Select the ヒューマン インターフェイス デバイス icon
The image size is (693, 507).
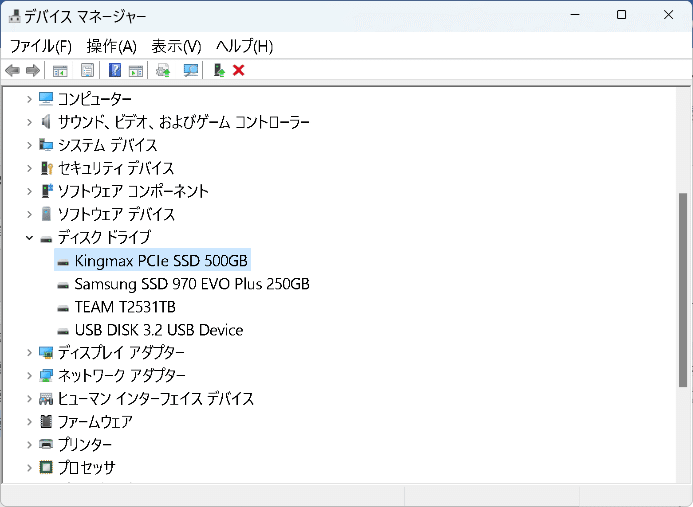tap(46, 399)
